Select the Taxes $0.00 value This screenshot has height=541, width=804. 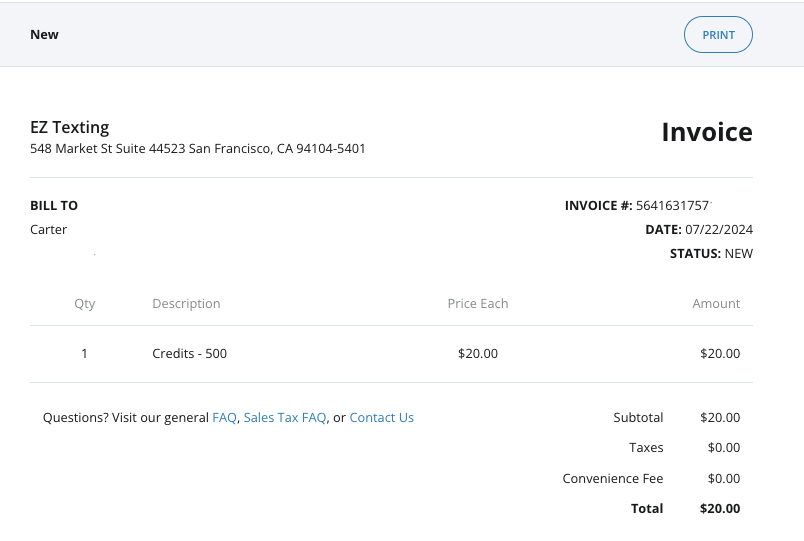click(x=723, y=448)
